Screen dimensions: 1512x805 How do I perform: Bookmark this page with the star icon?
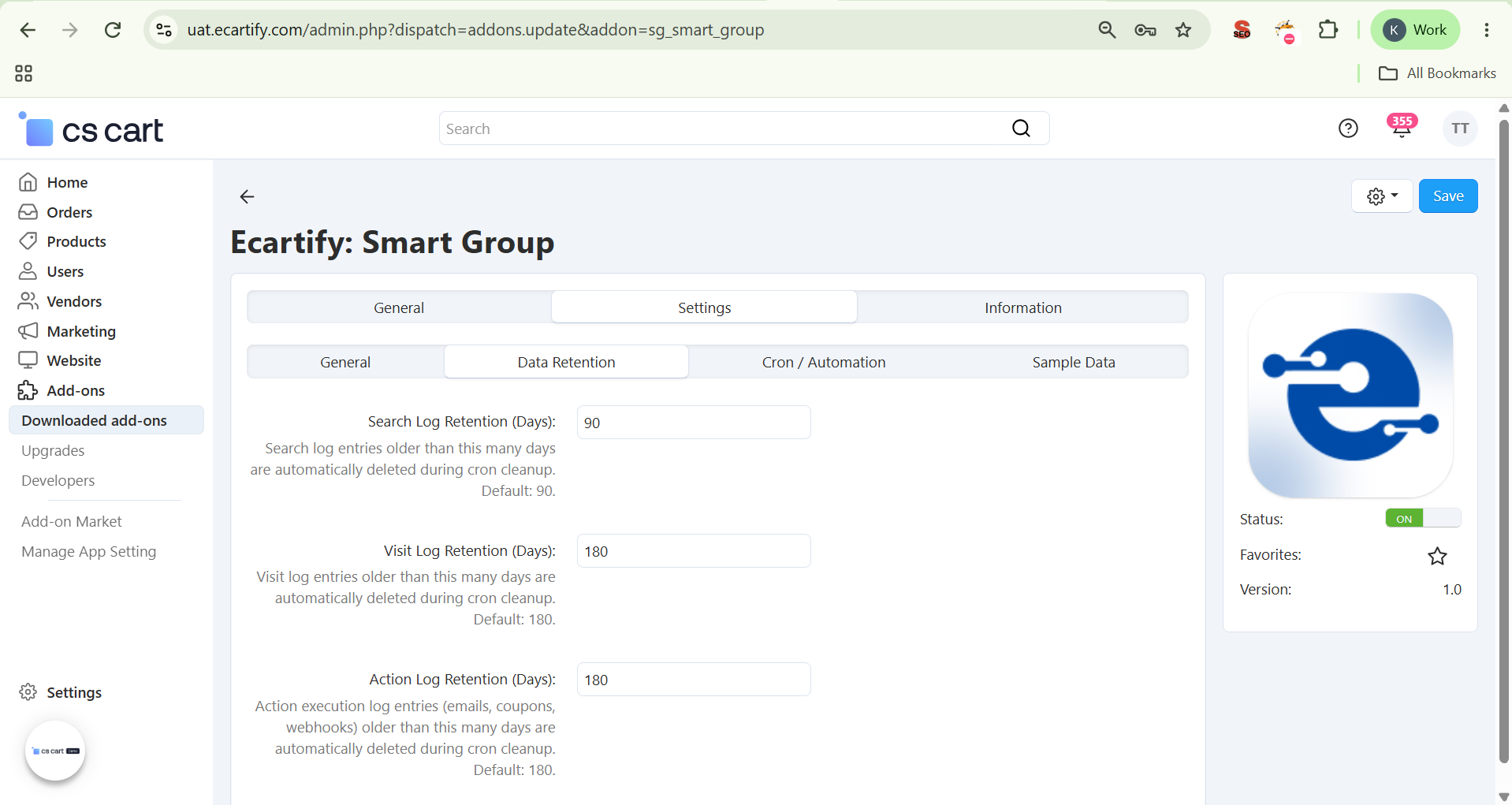click(x=1183, y=30)
